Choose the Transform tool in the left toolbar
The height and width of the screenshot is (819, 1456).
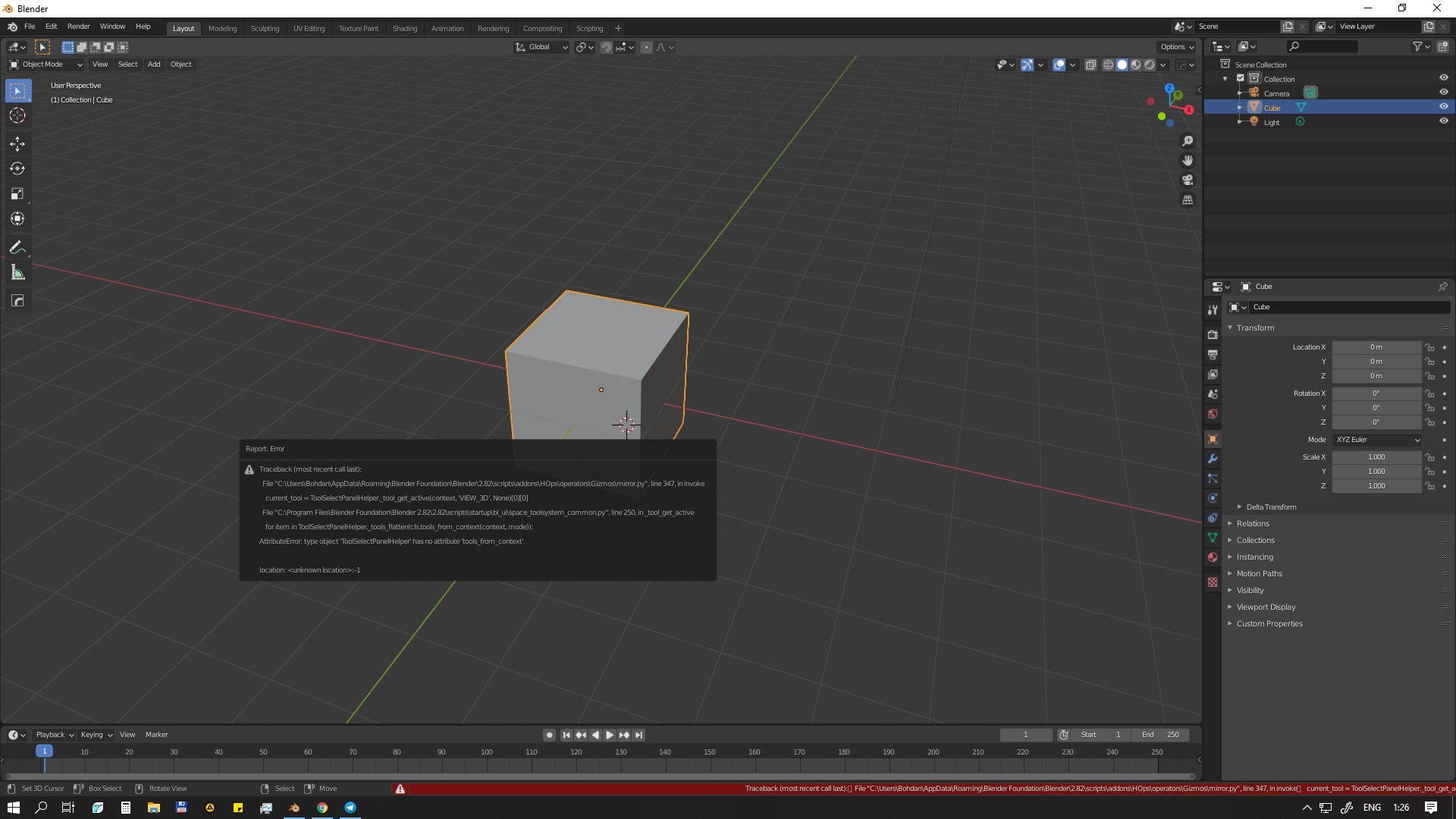tap(17, 219)
